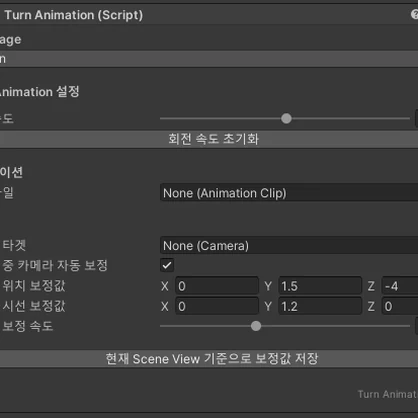Click the 시선 보정값 Z field showing 0
This screenshot has width=418, height=418.
tap(400, 306)
